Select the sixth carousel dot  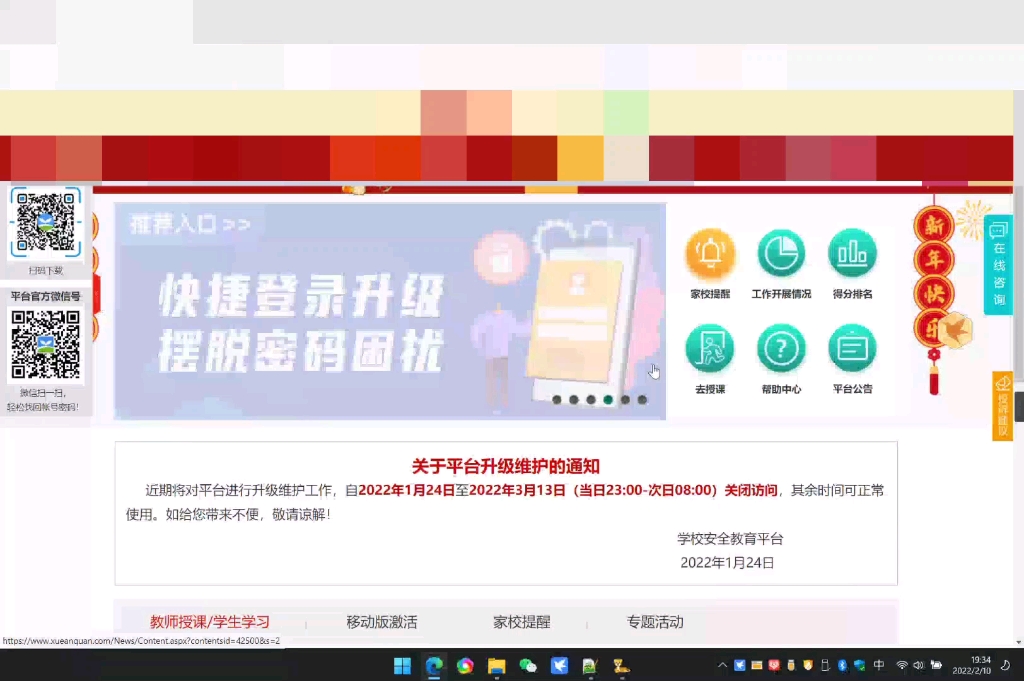pyautogui.click(x=642, y=400)
